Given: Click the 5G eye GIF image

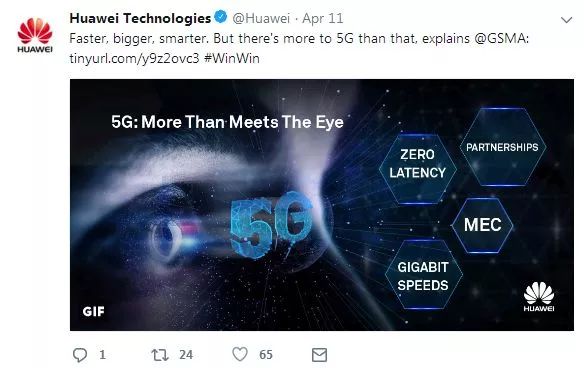Looking at the screenshot, I should coord(322,205).
